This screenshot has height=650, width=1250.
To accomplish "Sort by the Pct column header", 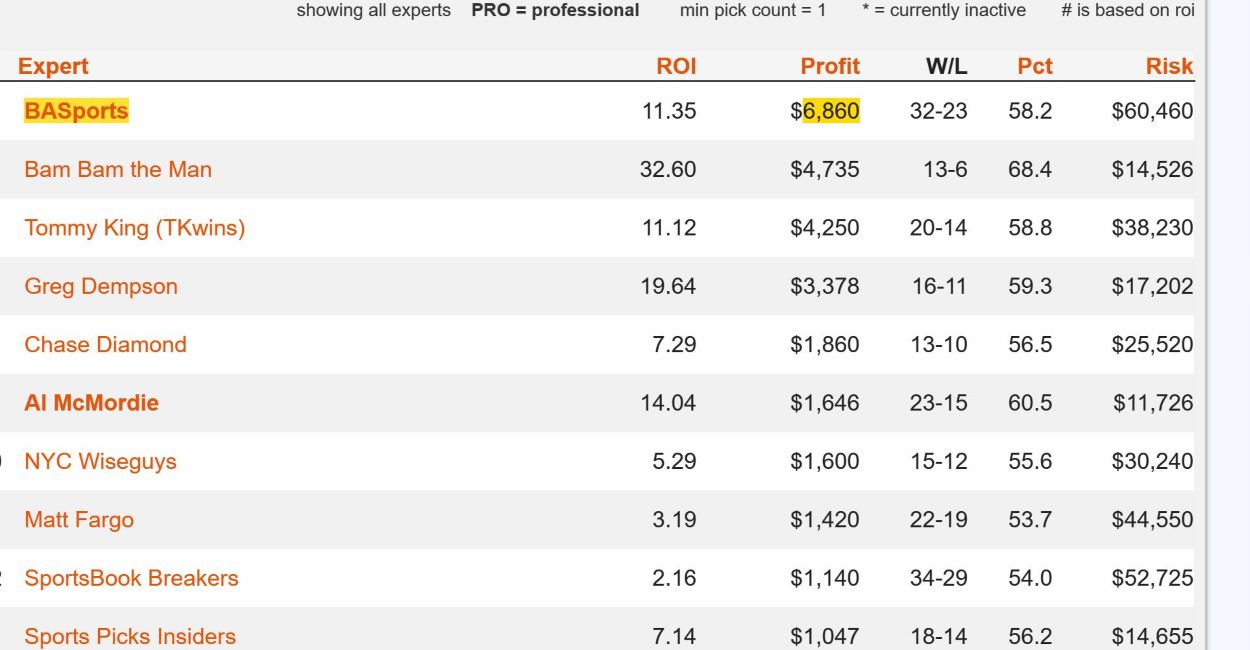I will (1035, 66).
